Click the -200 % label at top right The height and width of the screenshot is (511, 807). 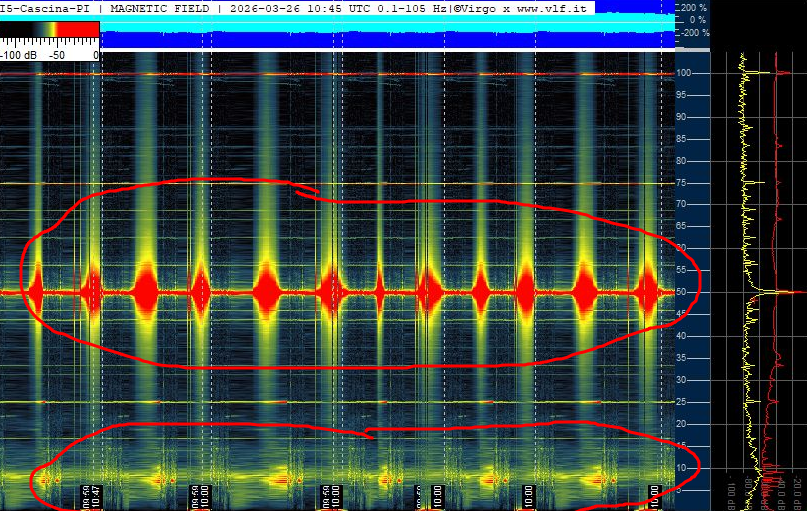click(692, 33)
